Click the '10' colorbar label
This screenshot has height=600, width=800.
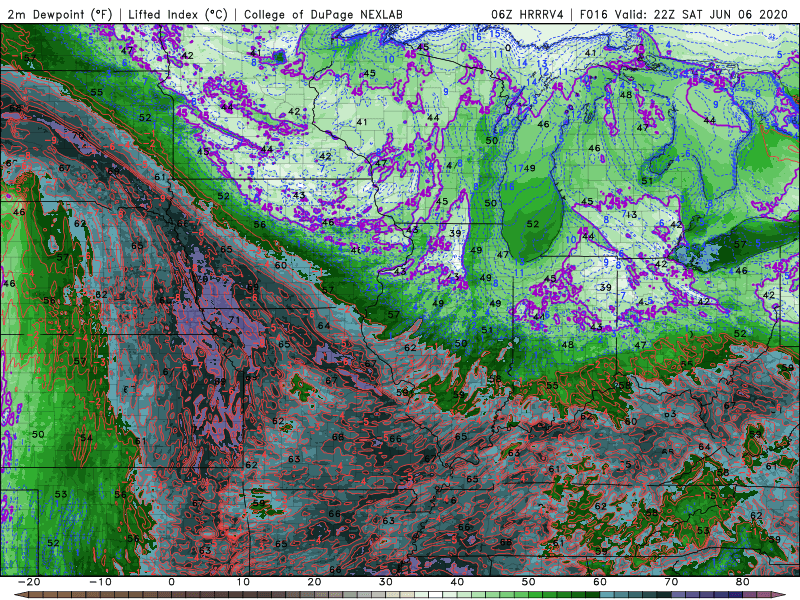243,582
